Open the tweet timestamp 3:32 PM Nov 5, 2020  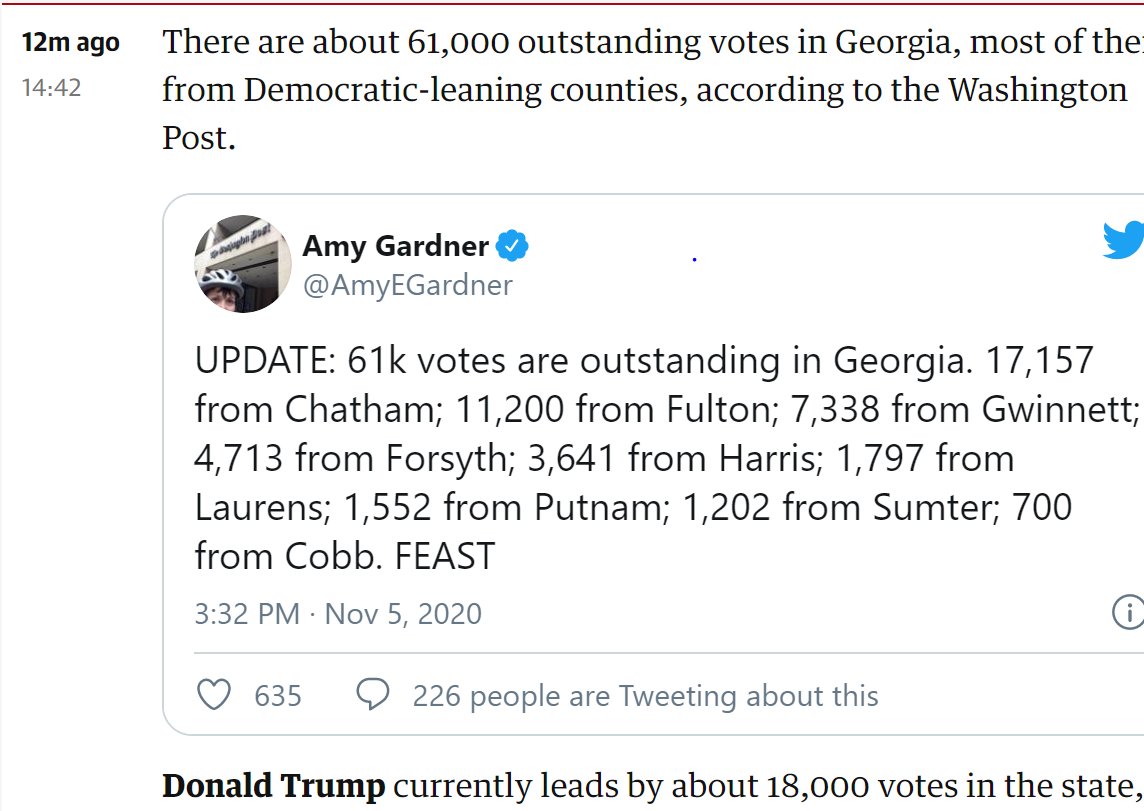click(338, 613)
